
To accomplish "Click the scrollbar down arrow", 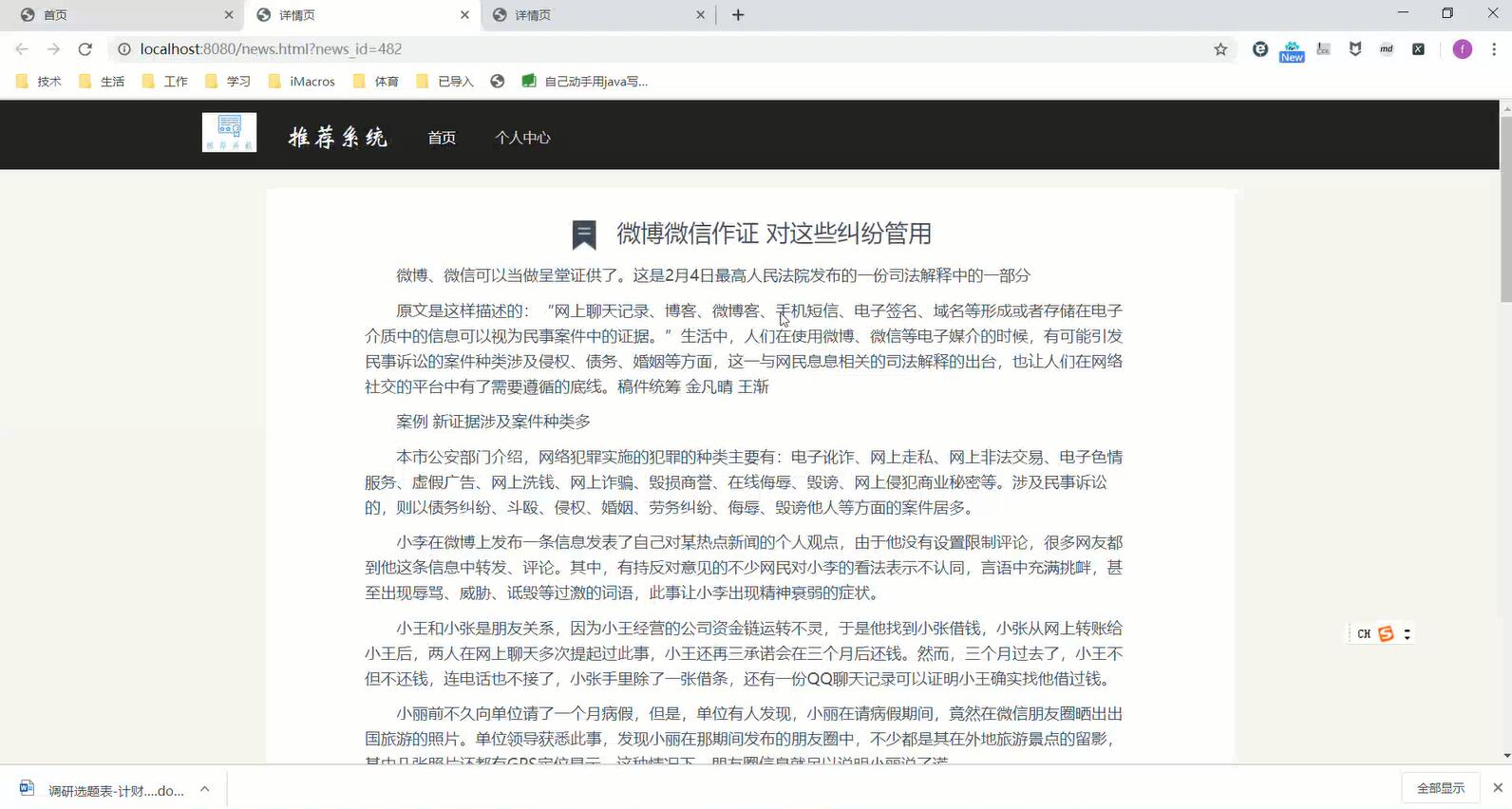I will pyautogui.click(x=1505, y=756).
